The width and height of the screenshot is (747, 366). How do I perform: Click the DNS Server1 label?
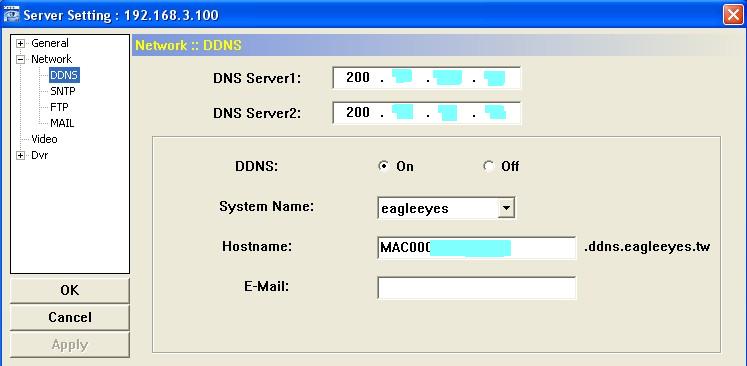pos(257,78)
